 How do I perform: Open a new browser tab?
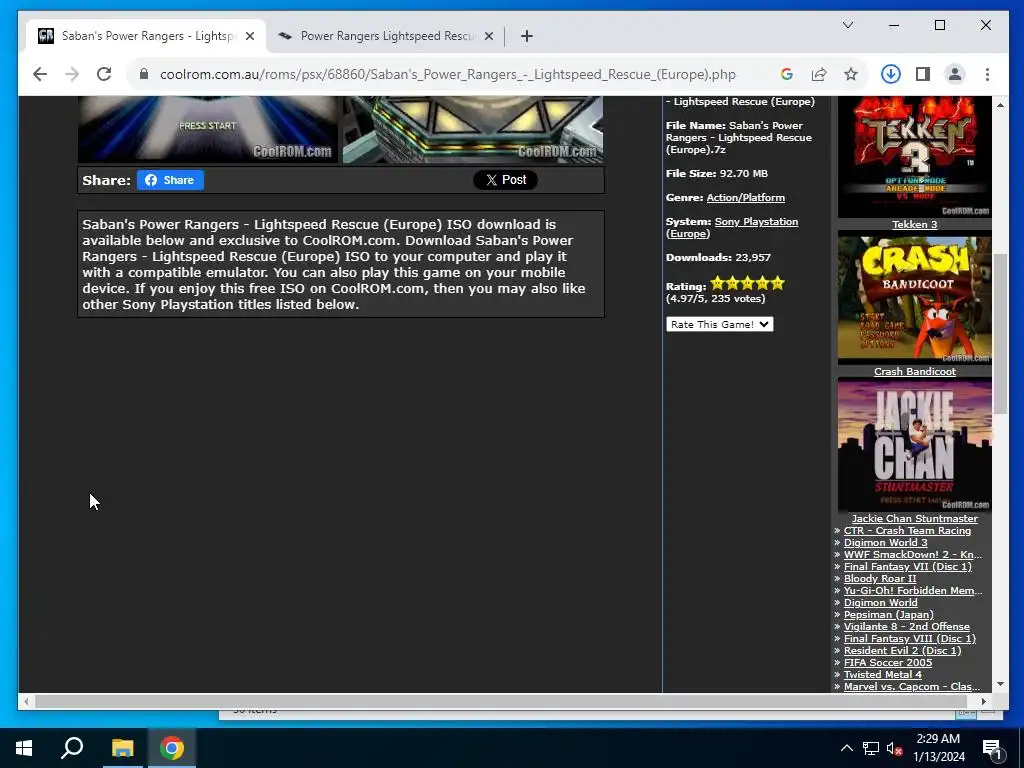(527, 36)
